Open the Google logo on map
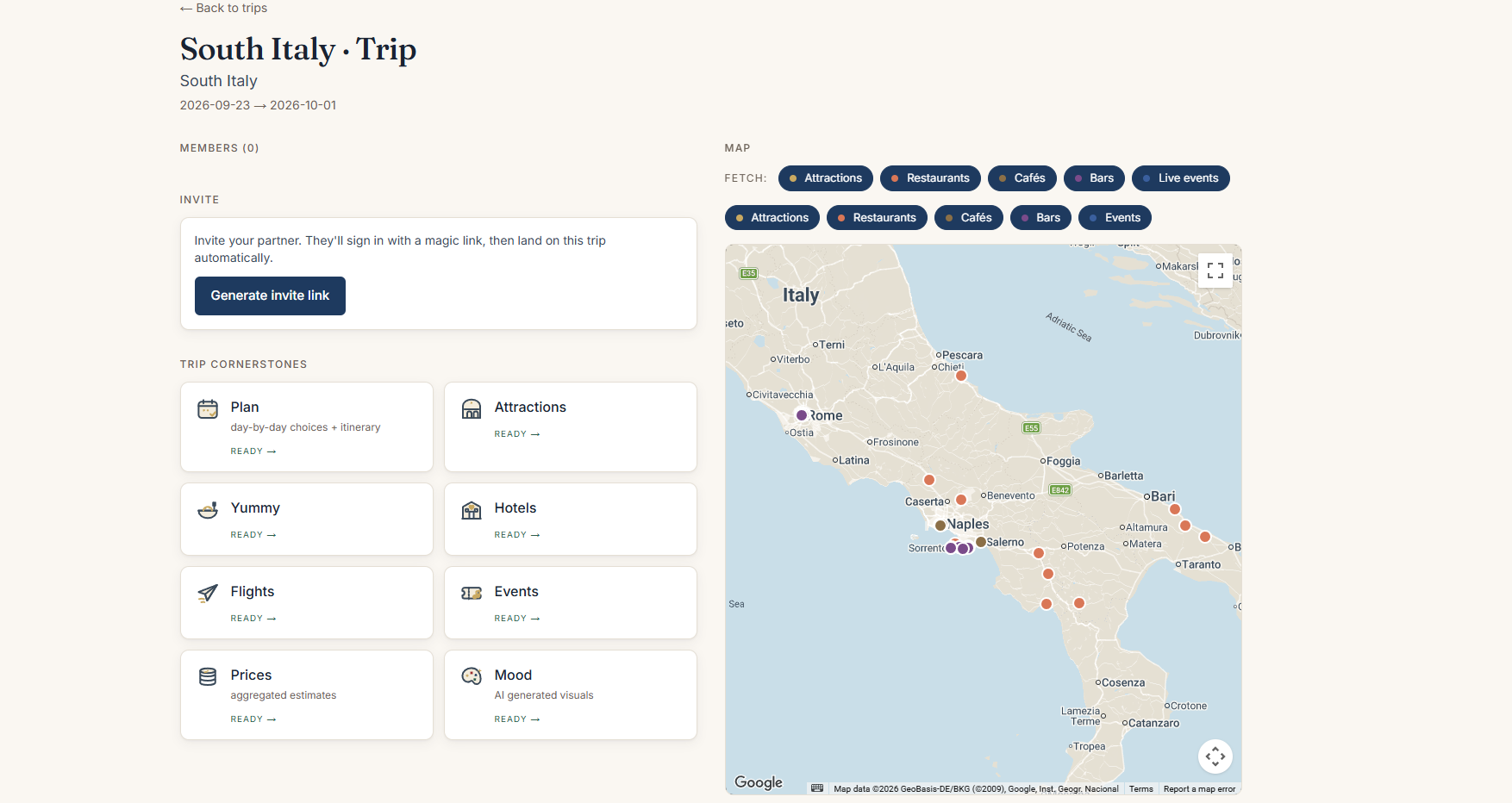The height and width of the screenshot is (803, 1512). tap(759, 782)
